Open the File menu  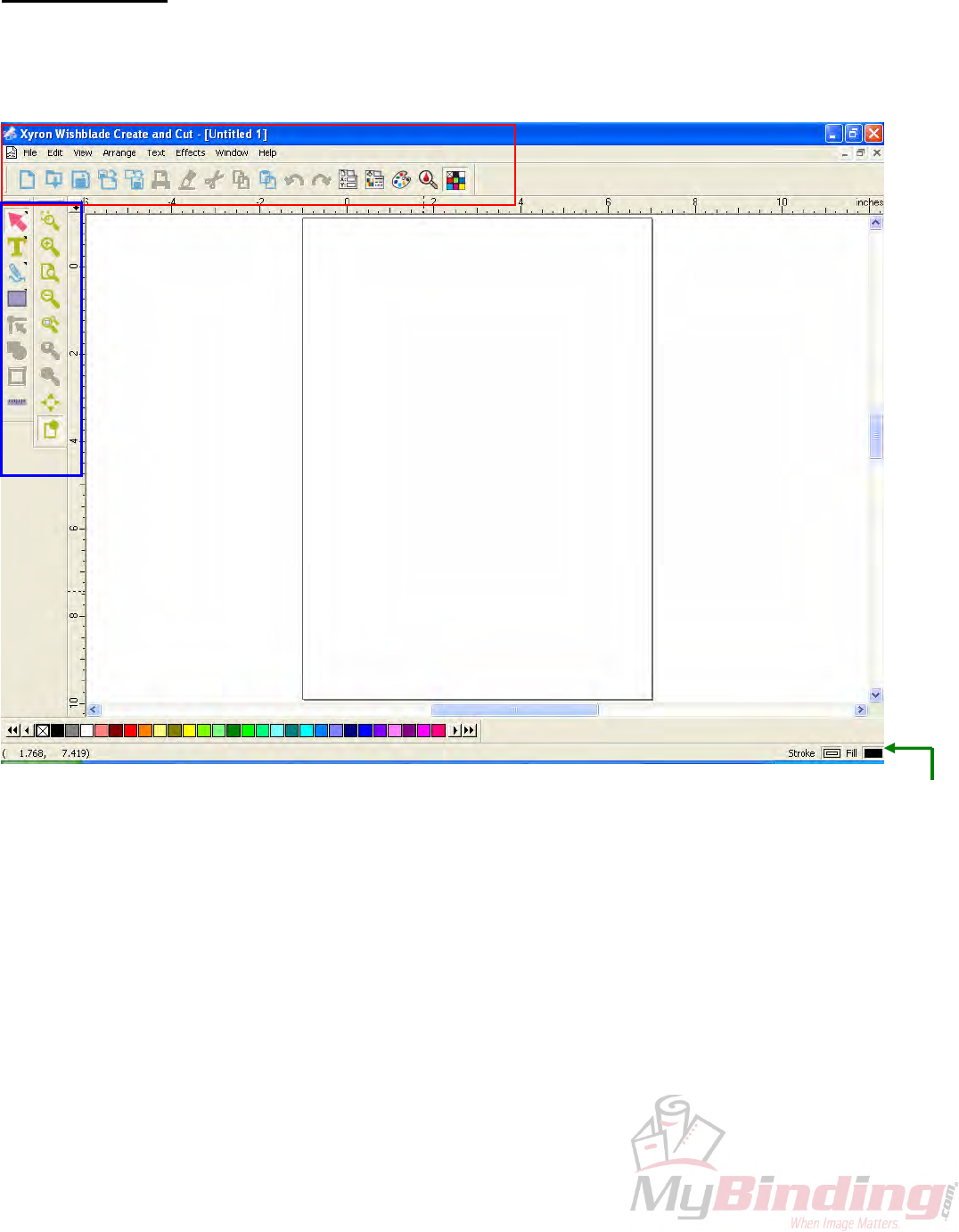click(30, 152)
